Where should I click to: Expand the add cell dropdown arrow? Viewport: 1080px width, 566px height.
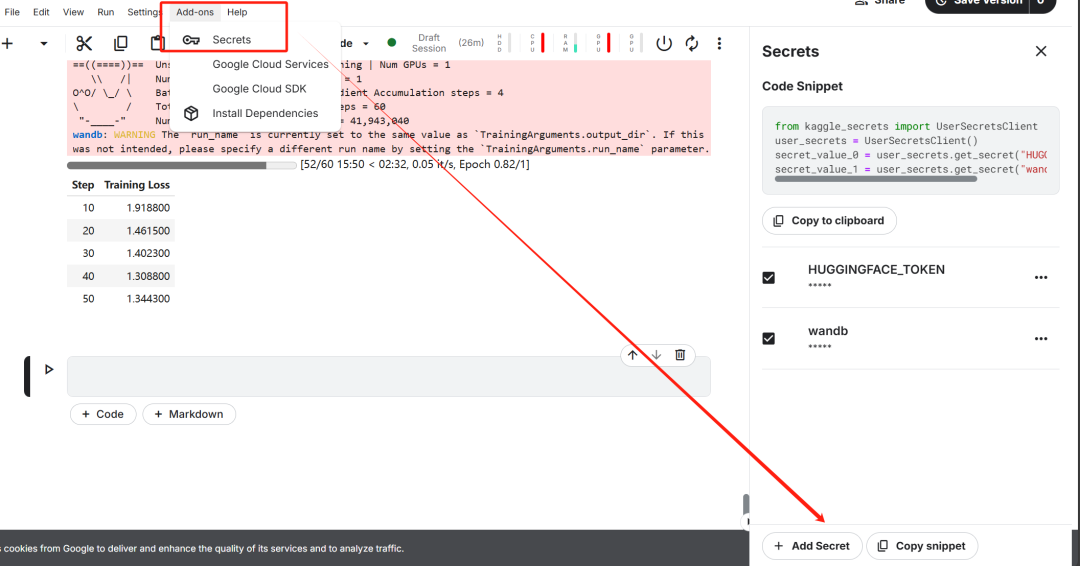[x=43, y=43]
